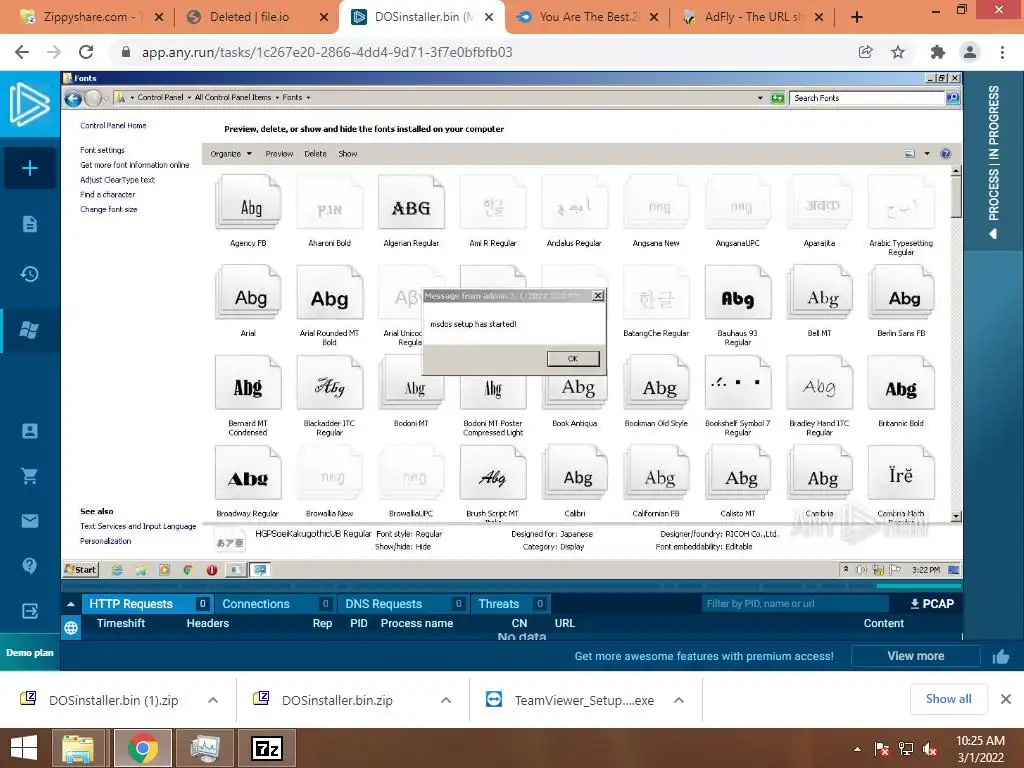Expand options for DOSinstaller.bin.zip download
Image resolution: width=1024 pixels, height=768 pixels.
click(x=446, y=700)
